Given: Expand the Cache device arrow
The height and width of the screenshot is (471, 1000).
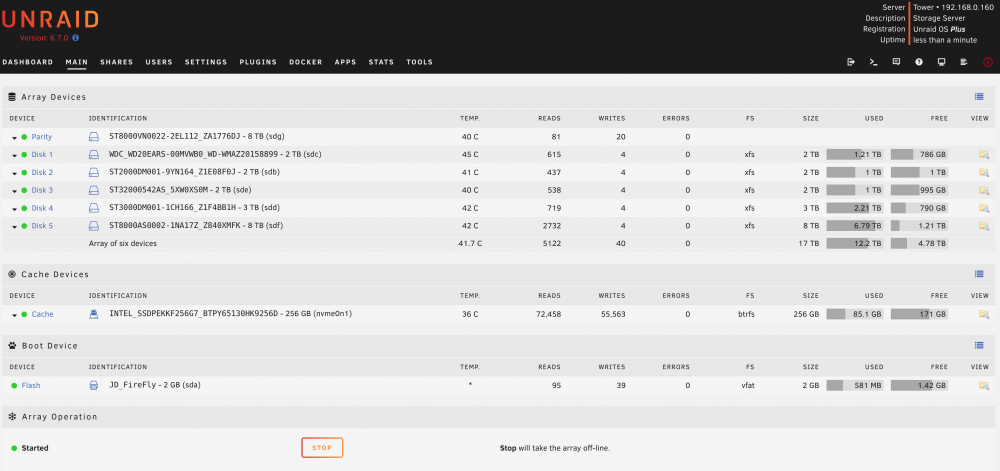Looking at the screenshot, I should click(x=14, y=315).
